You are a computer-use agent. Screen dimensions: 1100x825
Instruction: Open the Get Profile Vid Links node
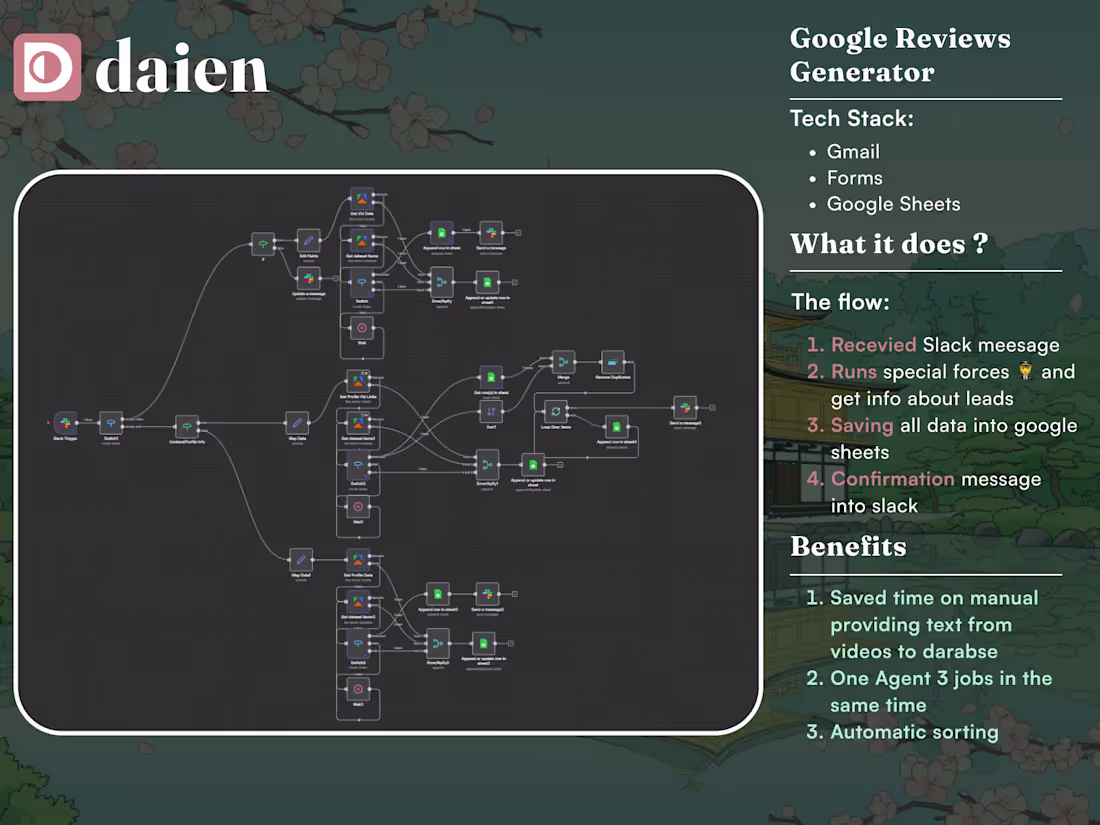click(358, 381)
